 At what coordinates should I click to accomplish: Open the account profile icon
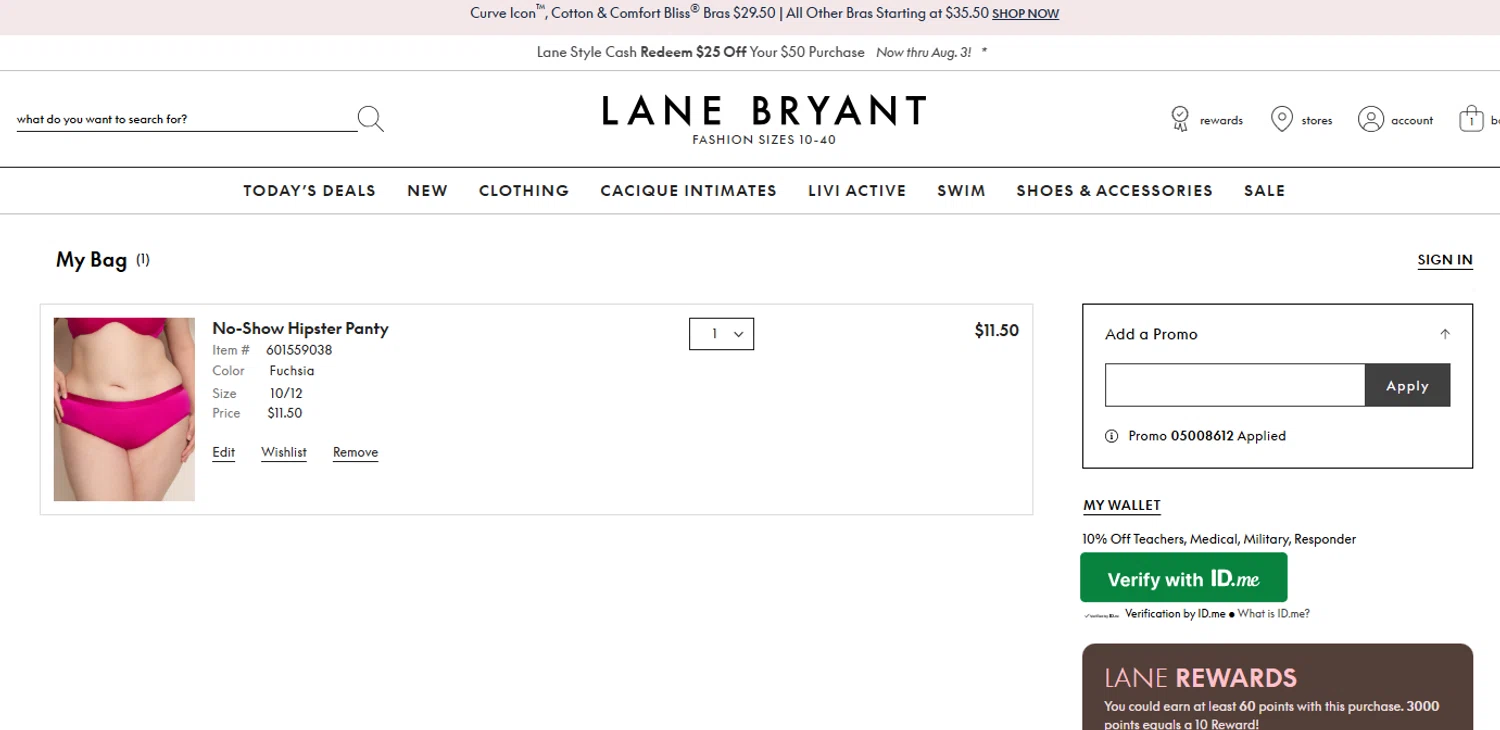click(1370, 119)
